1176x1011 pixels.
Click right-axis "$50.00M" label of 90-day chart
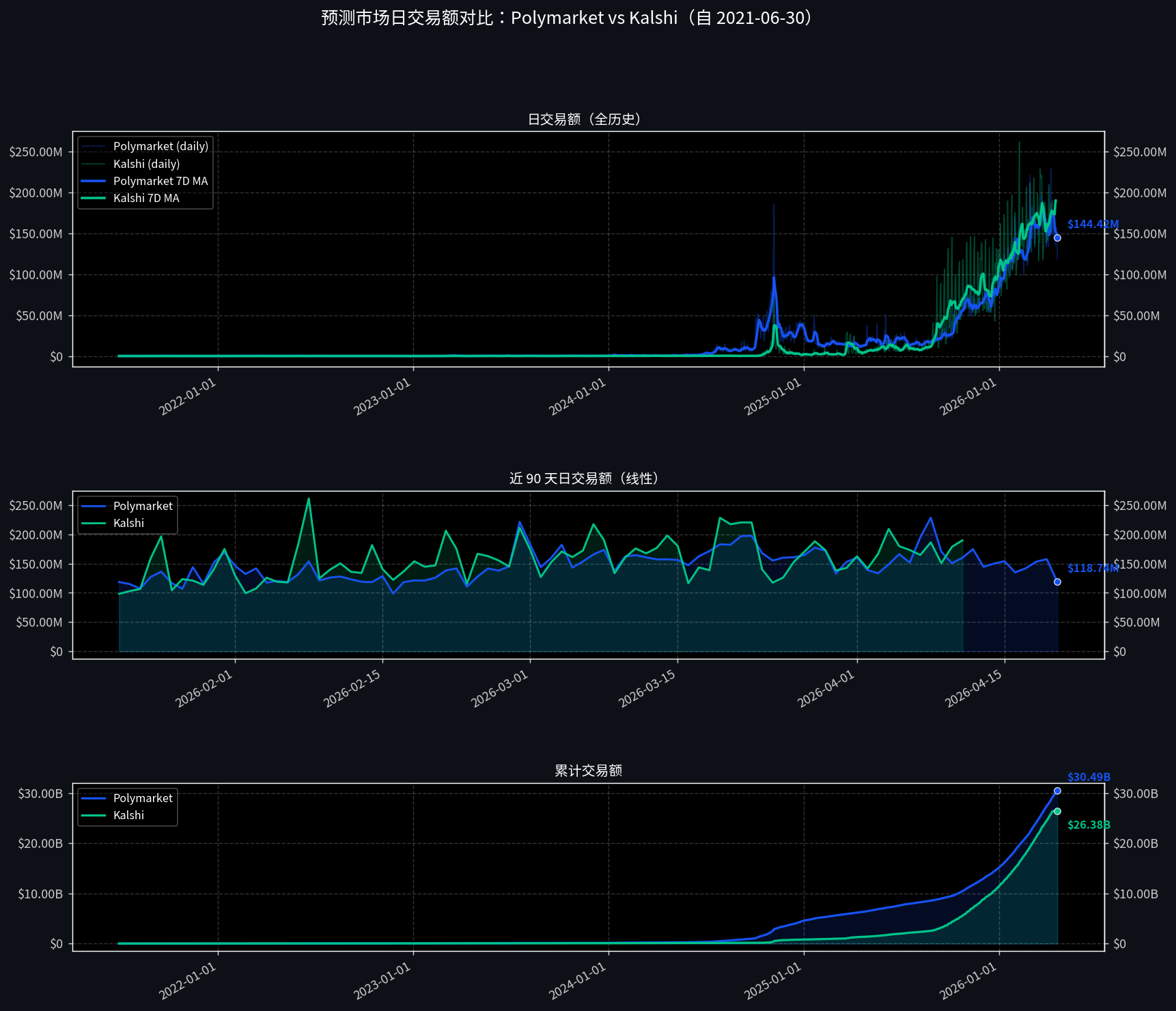point(1136,623)
